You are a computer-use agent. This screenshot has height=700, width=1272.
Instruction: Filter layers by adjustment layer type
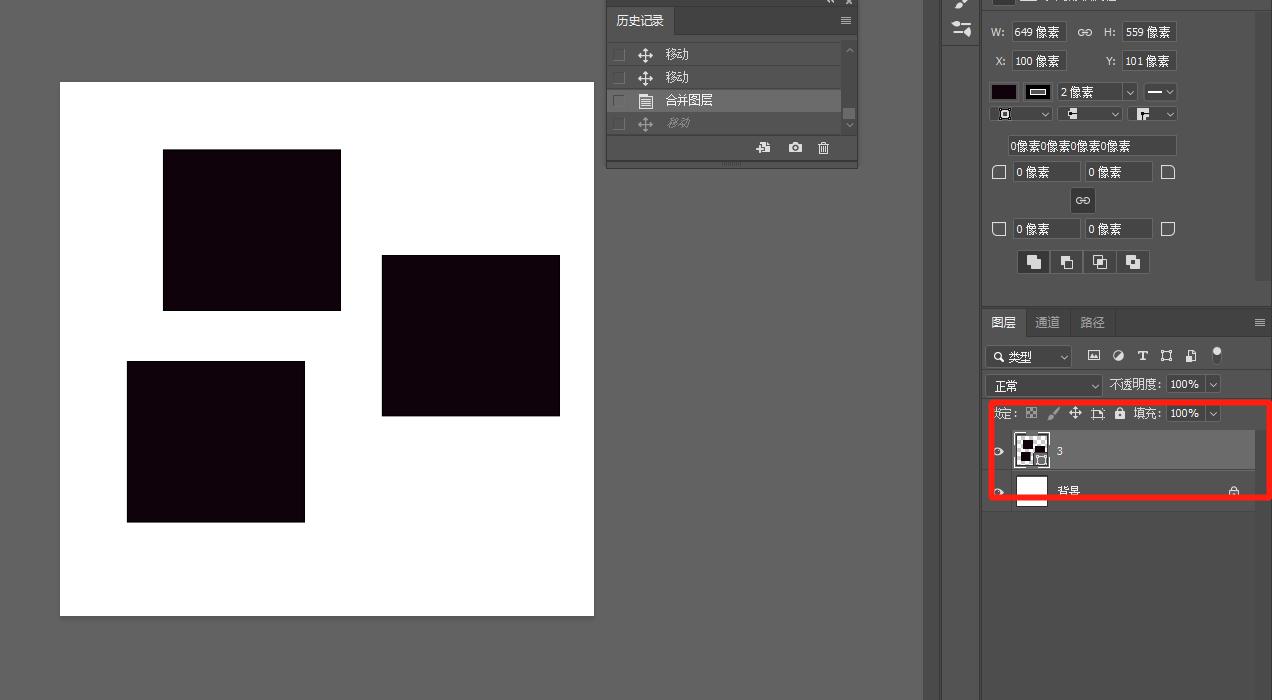click(x=1118, y=356)
